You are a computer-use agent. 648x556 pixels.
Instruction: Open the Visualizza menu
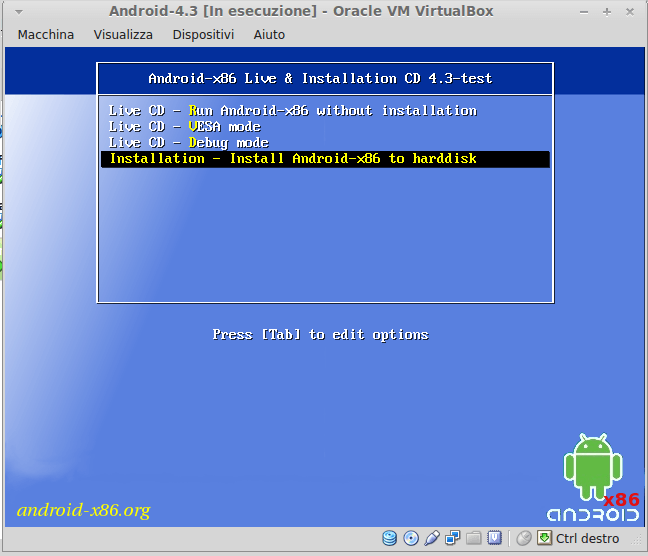pos(123,35)
